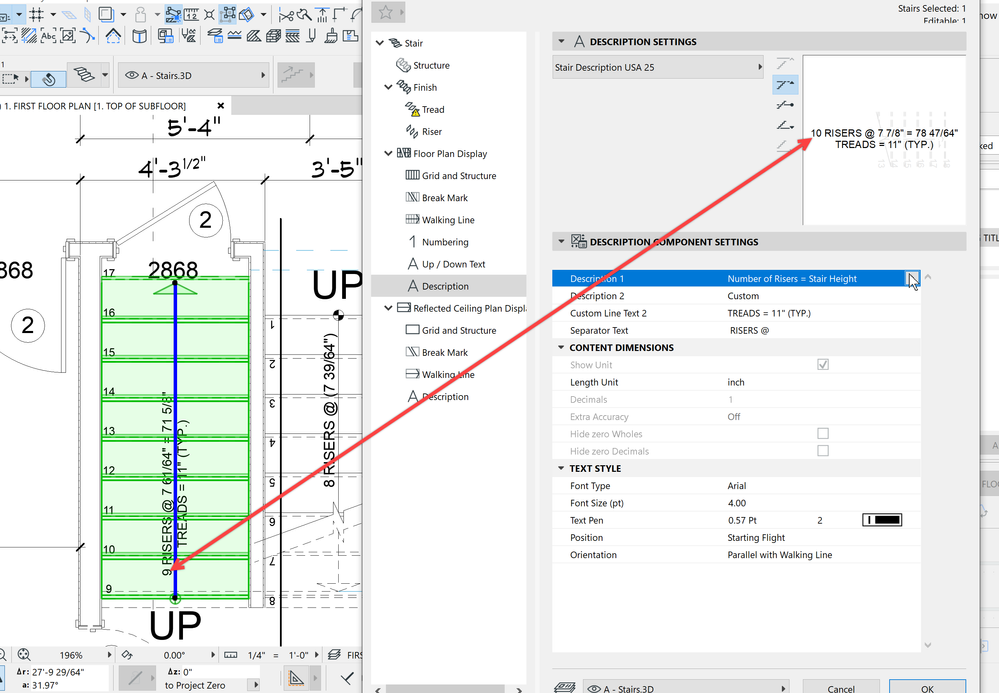Click the Fill tool hatch icon in toolbar
The width and height of the screenshot is (999, 693).
(x=27, y=36)
